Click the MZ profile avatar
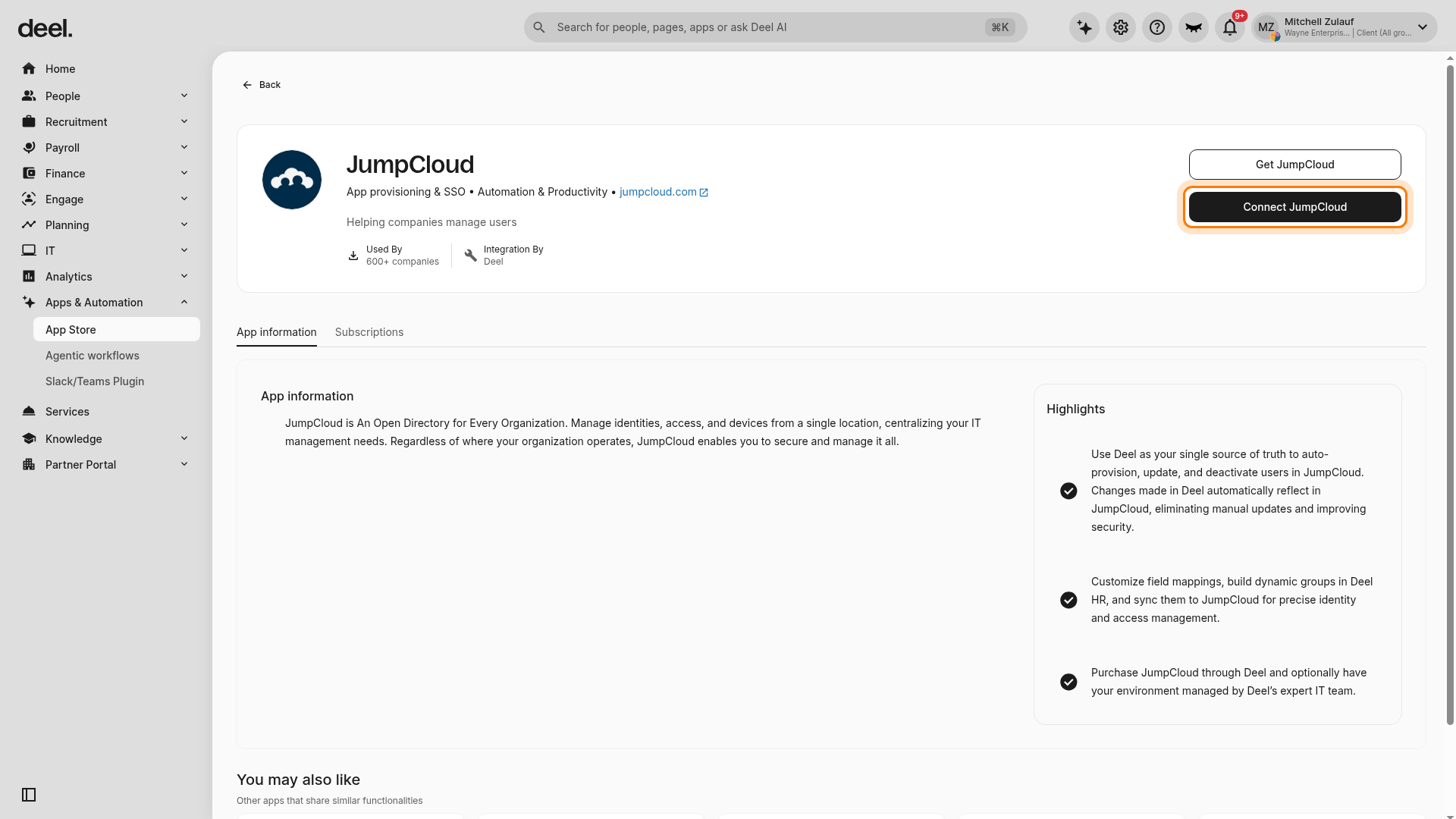1456x819 pixels. tap(1266, 28)
